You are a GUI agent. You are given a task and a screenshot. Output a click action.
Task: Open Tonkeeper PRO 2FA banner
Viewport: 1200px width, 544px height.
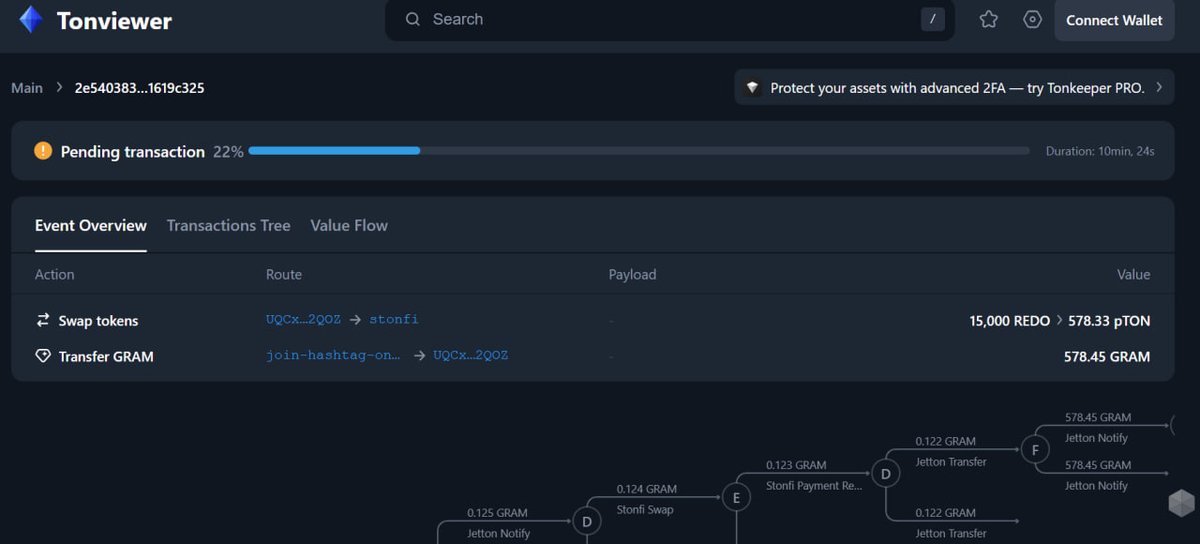coord(954,88)
